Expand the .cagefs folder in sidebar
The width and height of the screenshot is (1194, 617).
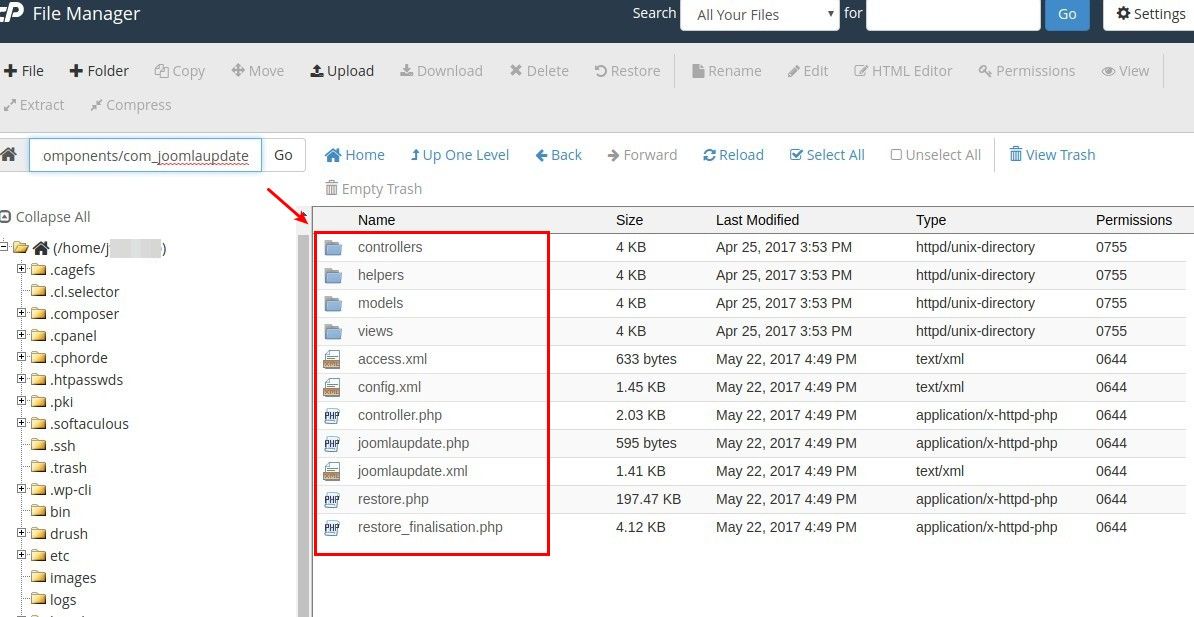[x=22, y=269]
